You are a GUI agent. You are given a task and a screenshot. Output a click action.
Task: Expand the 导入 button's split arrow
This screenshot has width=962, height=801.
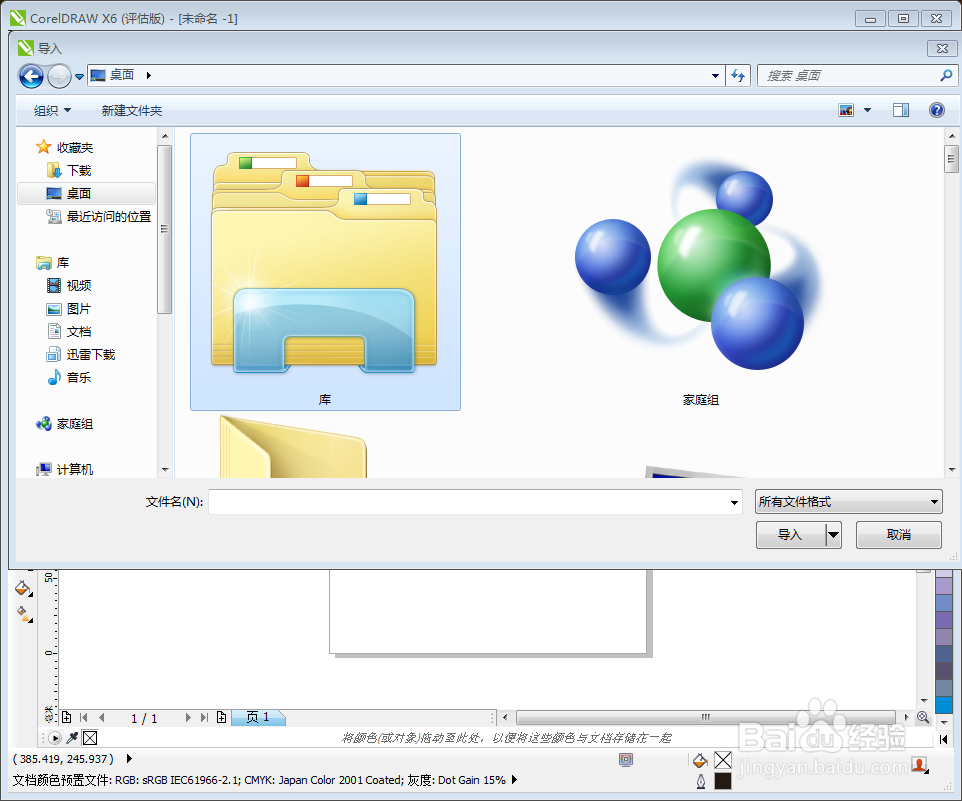832,534
